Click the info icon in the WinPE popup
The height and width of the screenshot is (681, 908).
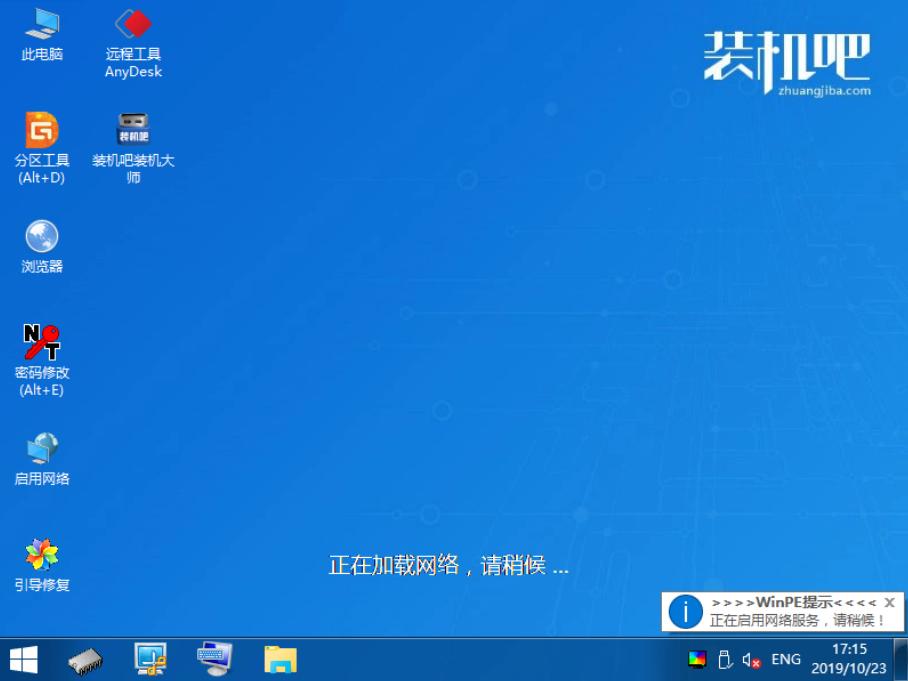pos(686,611)
